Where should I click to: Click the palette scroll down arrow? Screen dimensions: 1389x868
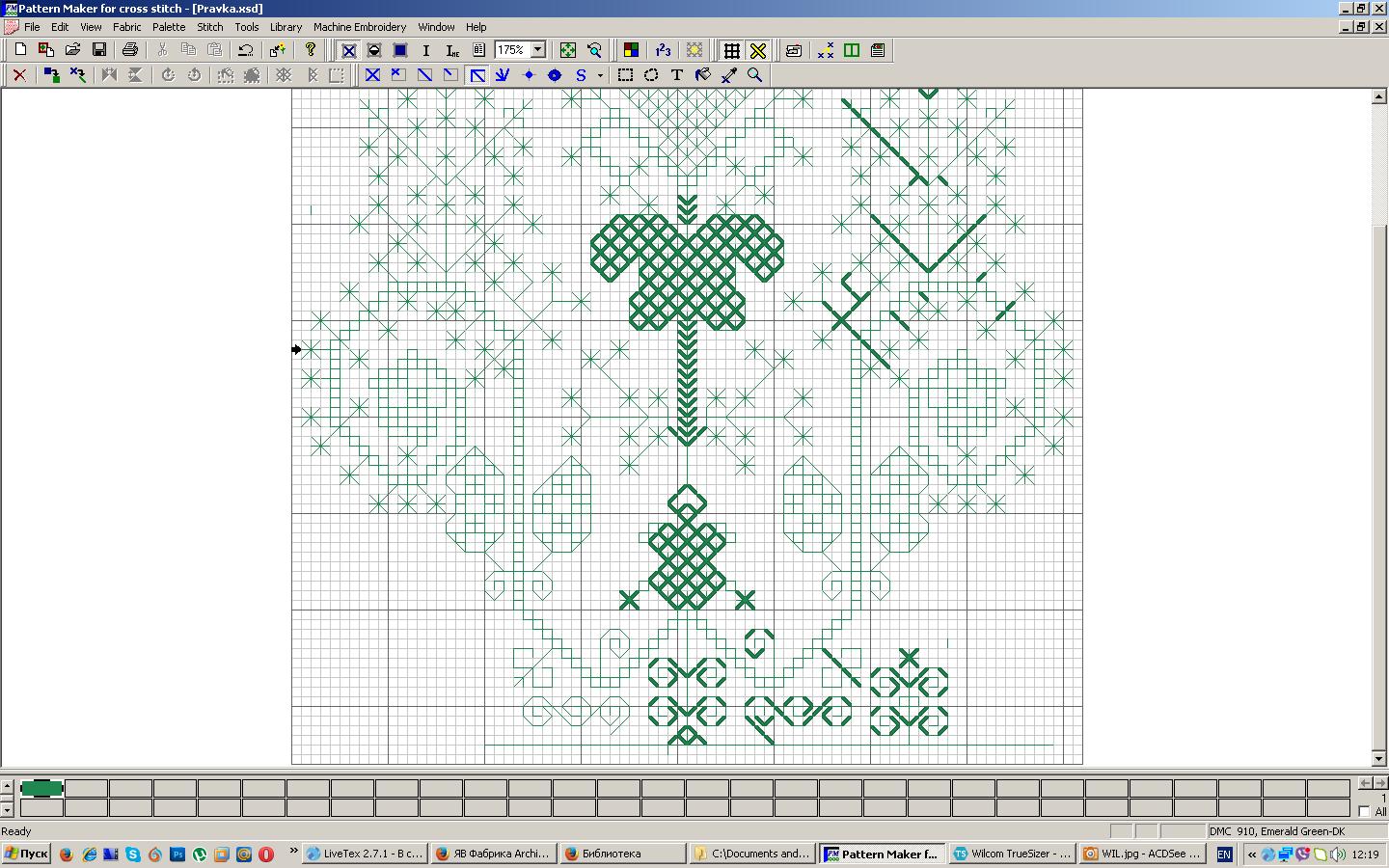click(x=7, y=810)
